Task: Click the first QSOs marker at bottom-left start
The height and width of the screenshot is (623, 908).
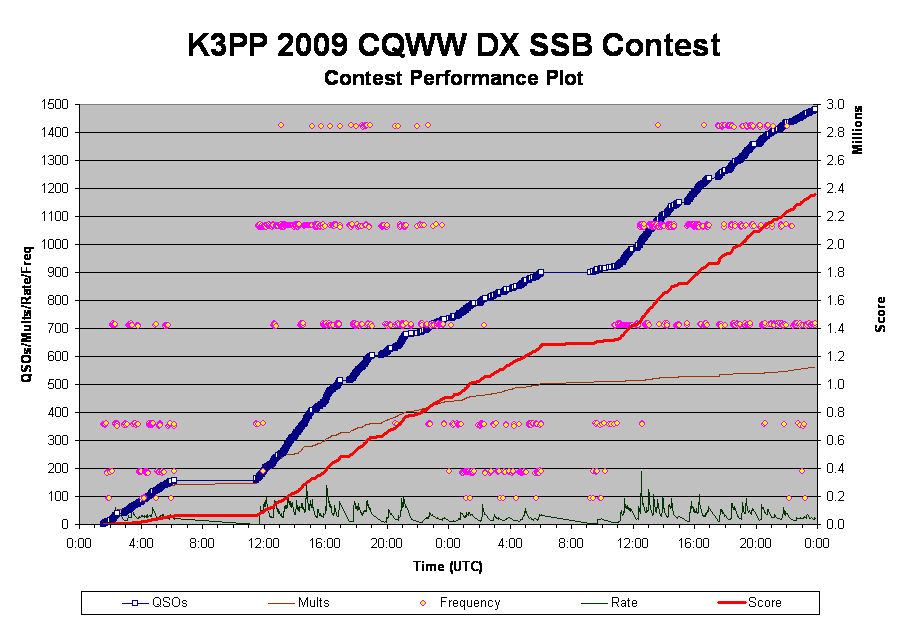Action: pyautogui.click(x=103, y=522)
